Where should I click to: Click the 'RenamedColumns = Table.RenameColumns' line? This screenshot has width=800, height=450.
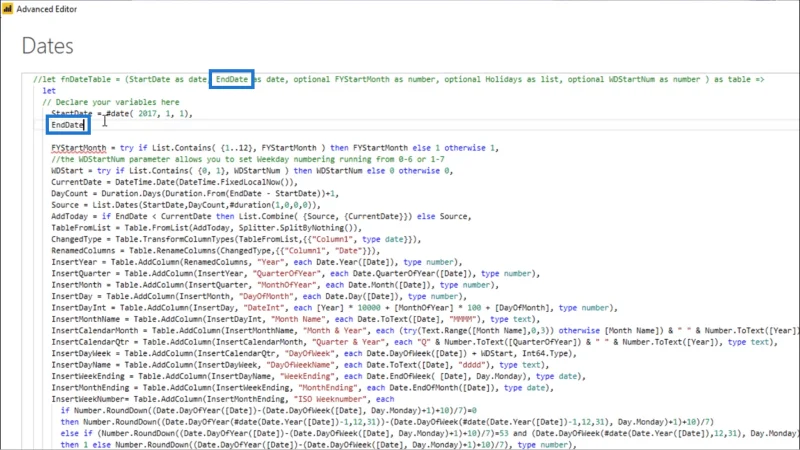point(215,251)
